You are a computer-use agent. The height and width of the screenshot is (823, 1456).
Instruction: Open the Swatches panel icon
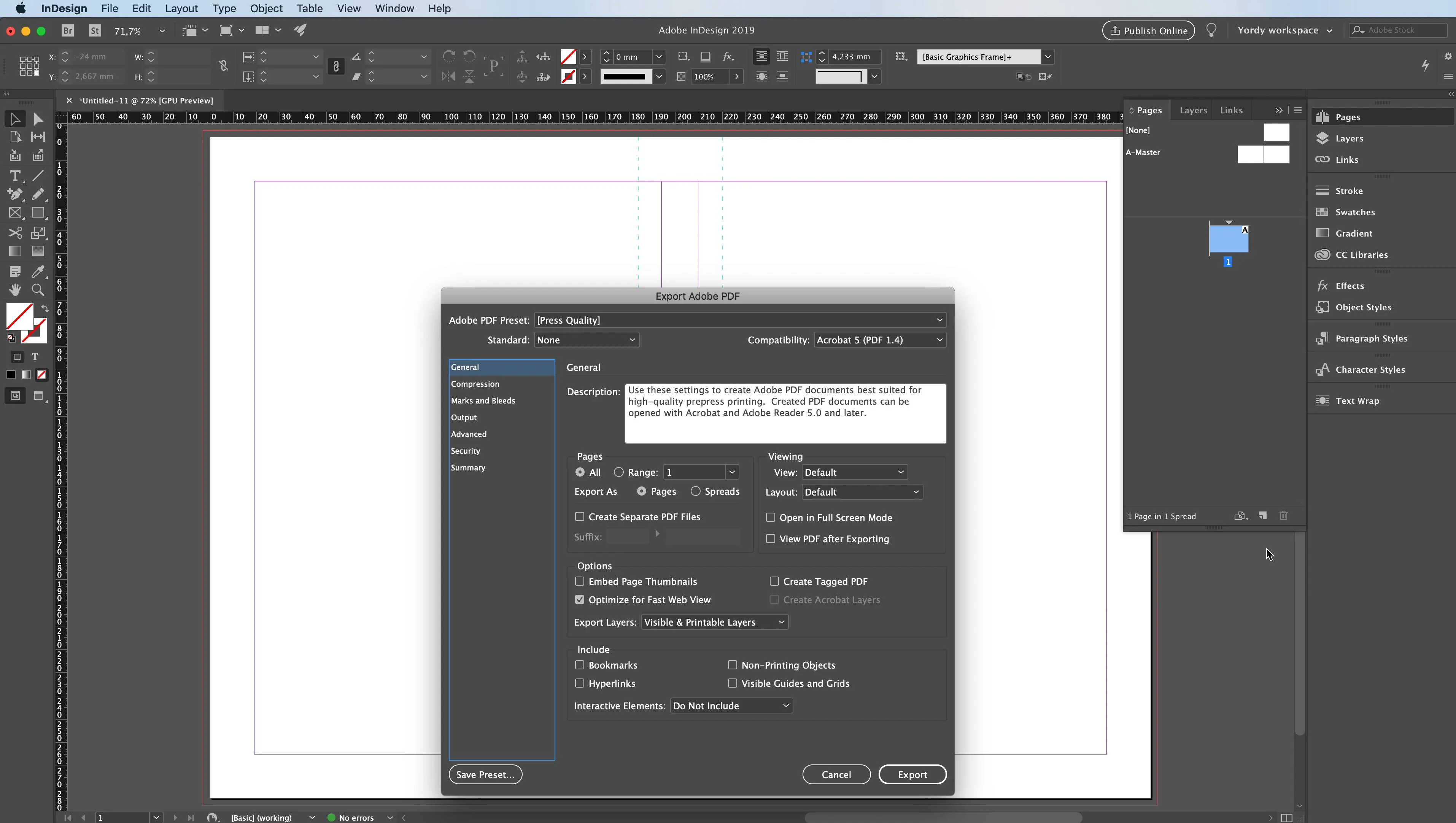[x=1322, y=212]
